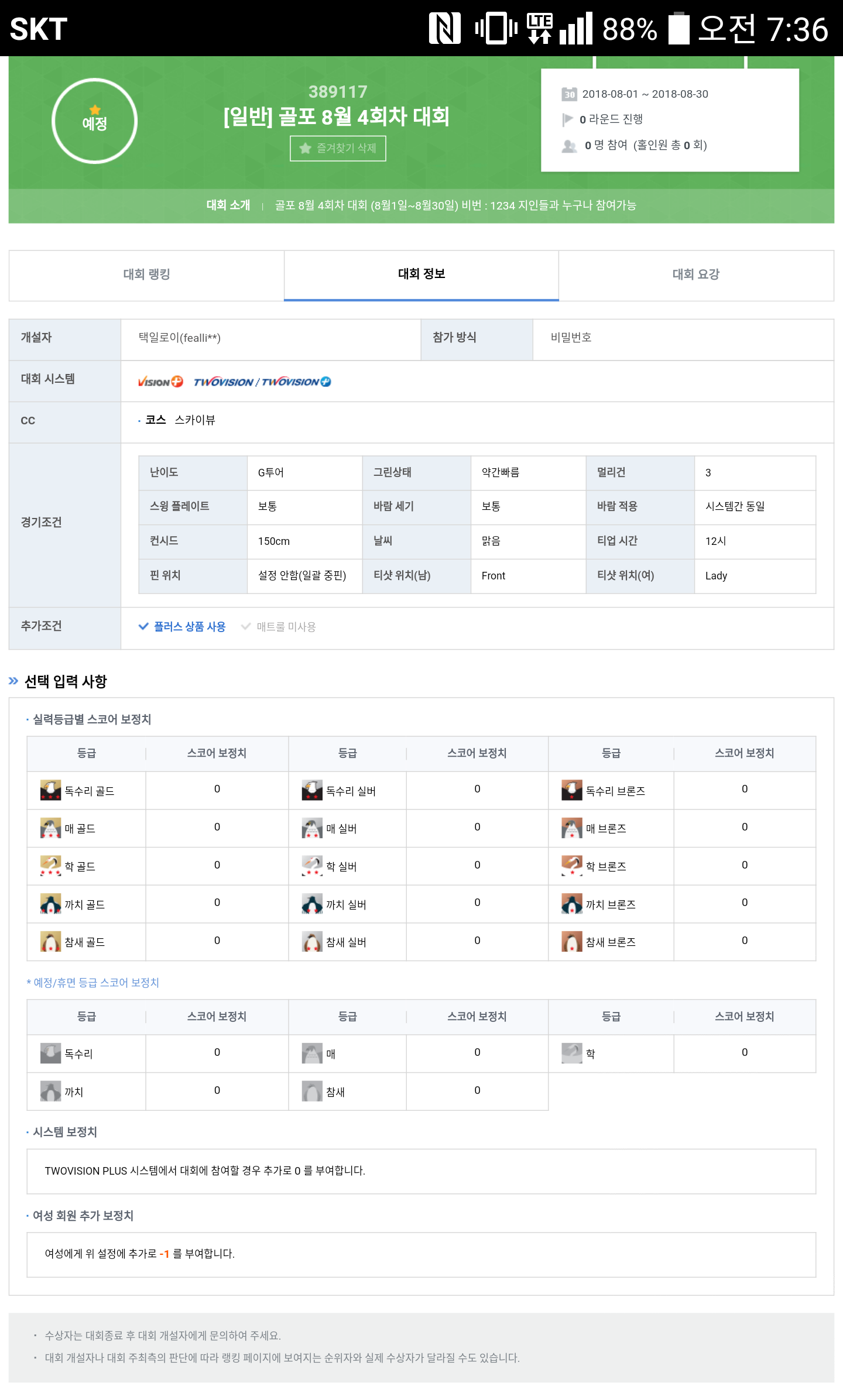
Task: Open the 대회 요강 tab
Action: click(695, 274)
